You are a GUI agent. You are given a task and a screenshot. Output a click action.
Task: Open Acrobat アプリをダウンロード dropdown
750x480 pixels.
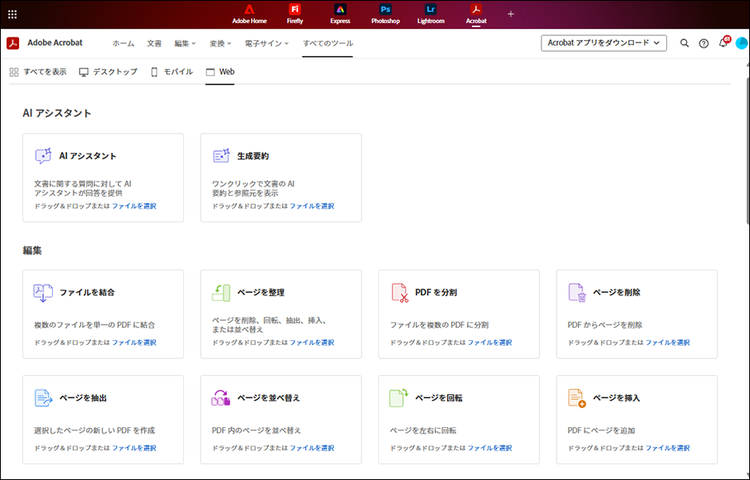pos(604,43)
